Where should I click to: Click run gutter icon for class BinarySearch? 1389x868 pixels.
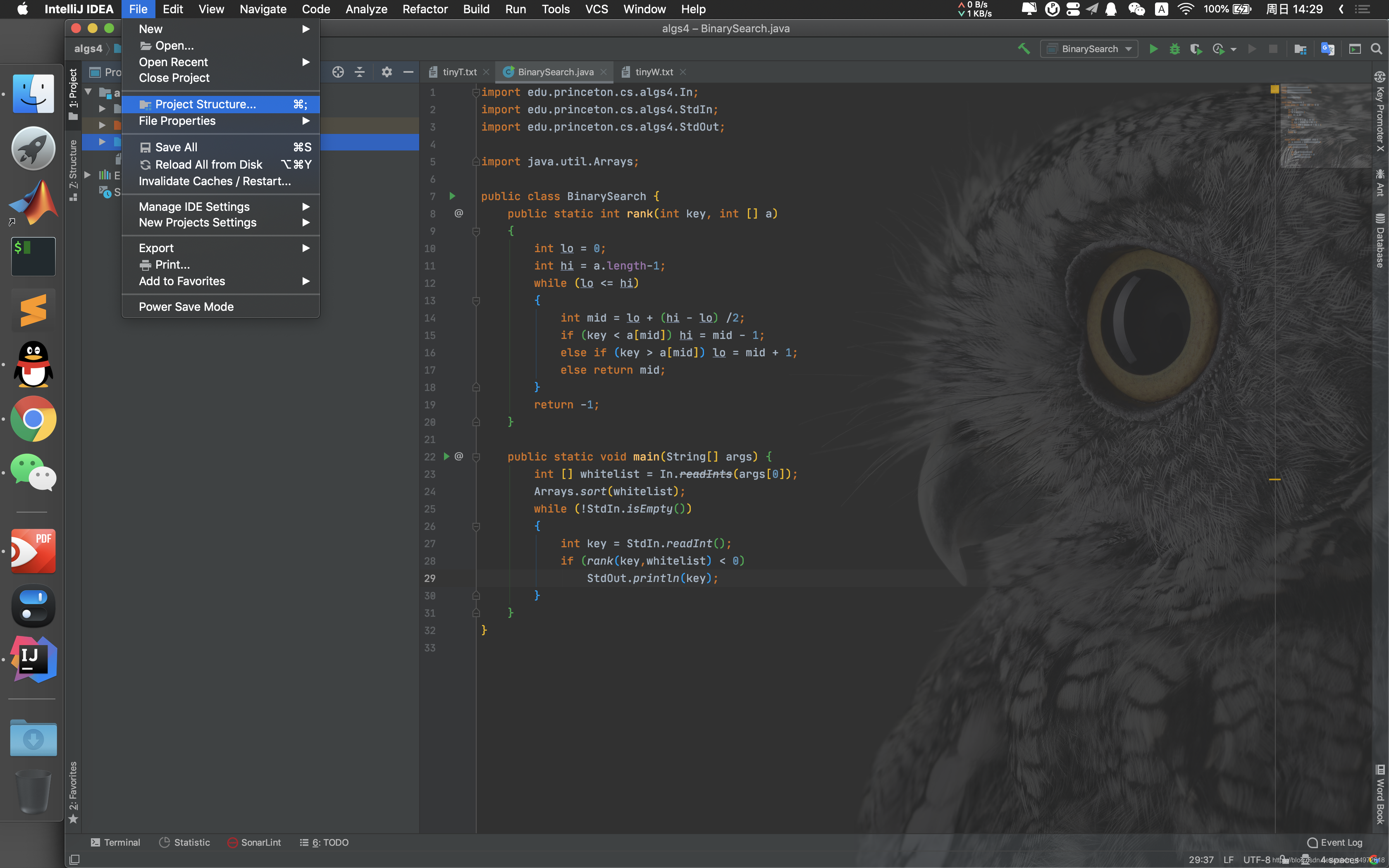coord(452,196)
